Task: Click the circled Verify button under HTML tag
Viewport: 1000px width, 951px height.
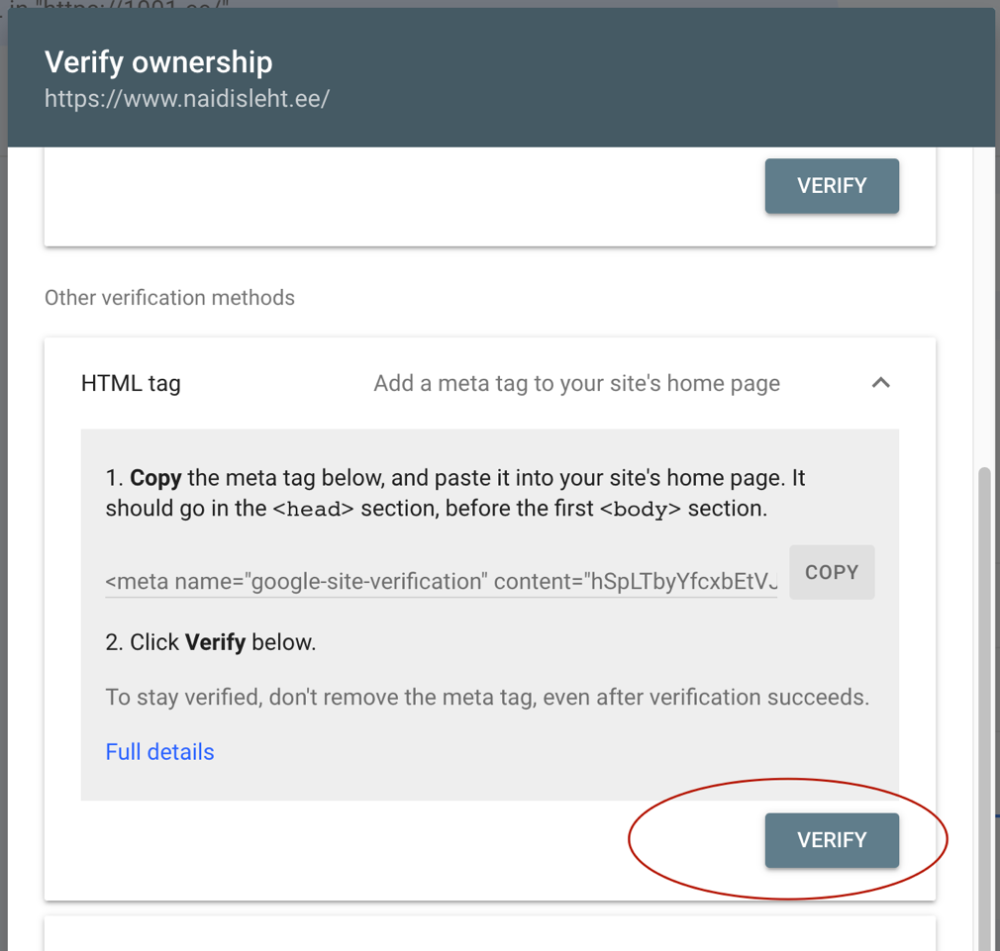Action: [x=831, y=840]
